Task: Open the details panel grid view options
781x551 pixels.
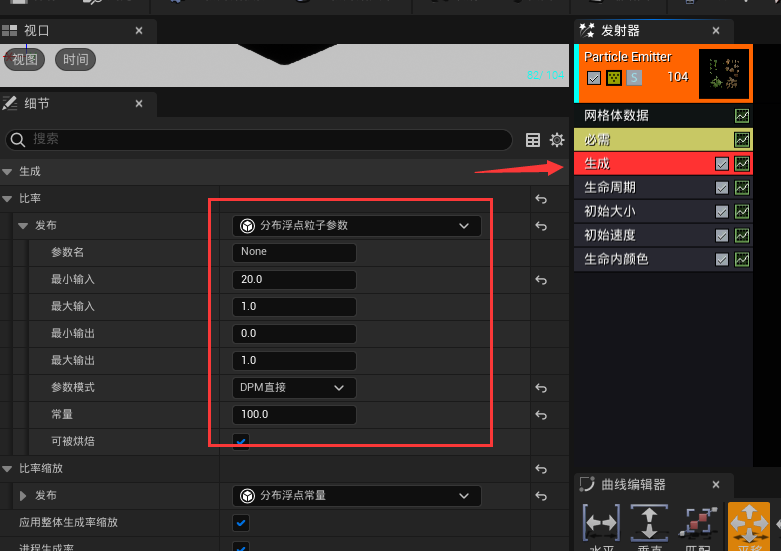Action: 532,140
